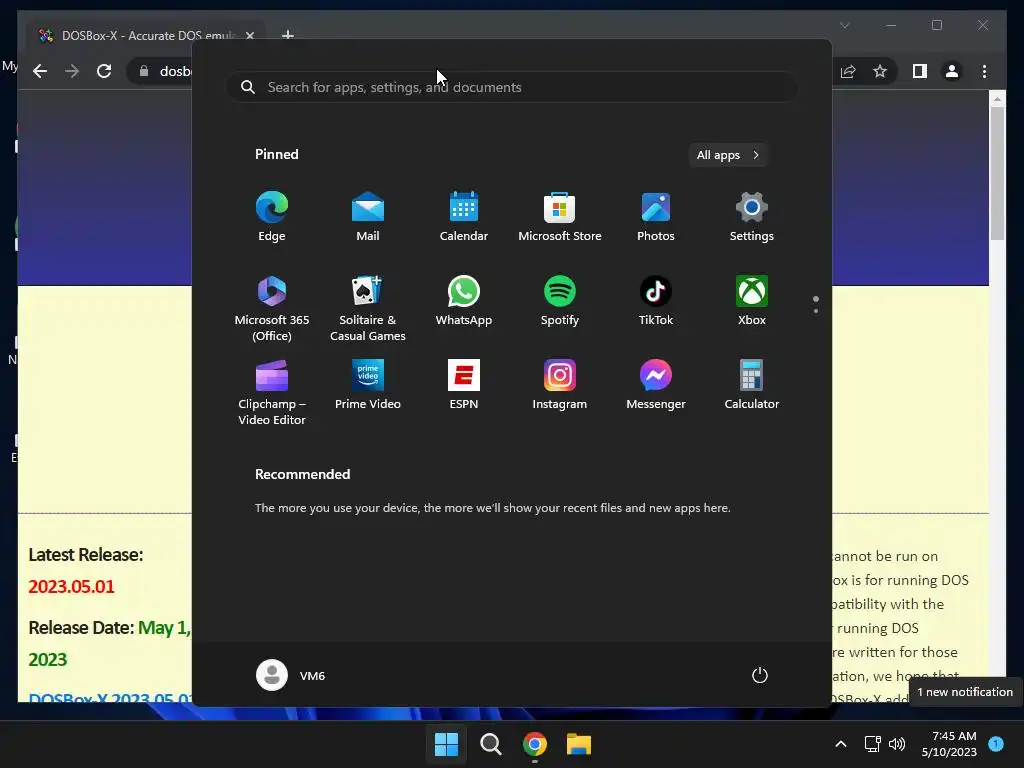Launch the Mail app

368,216
